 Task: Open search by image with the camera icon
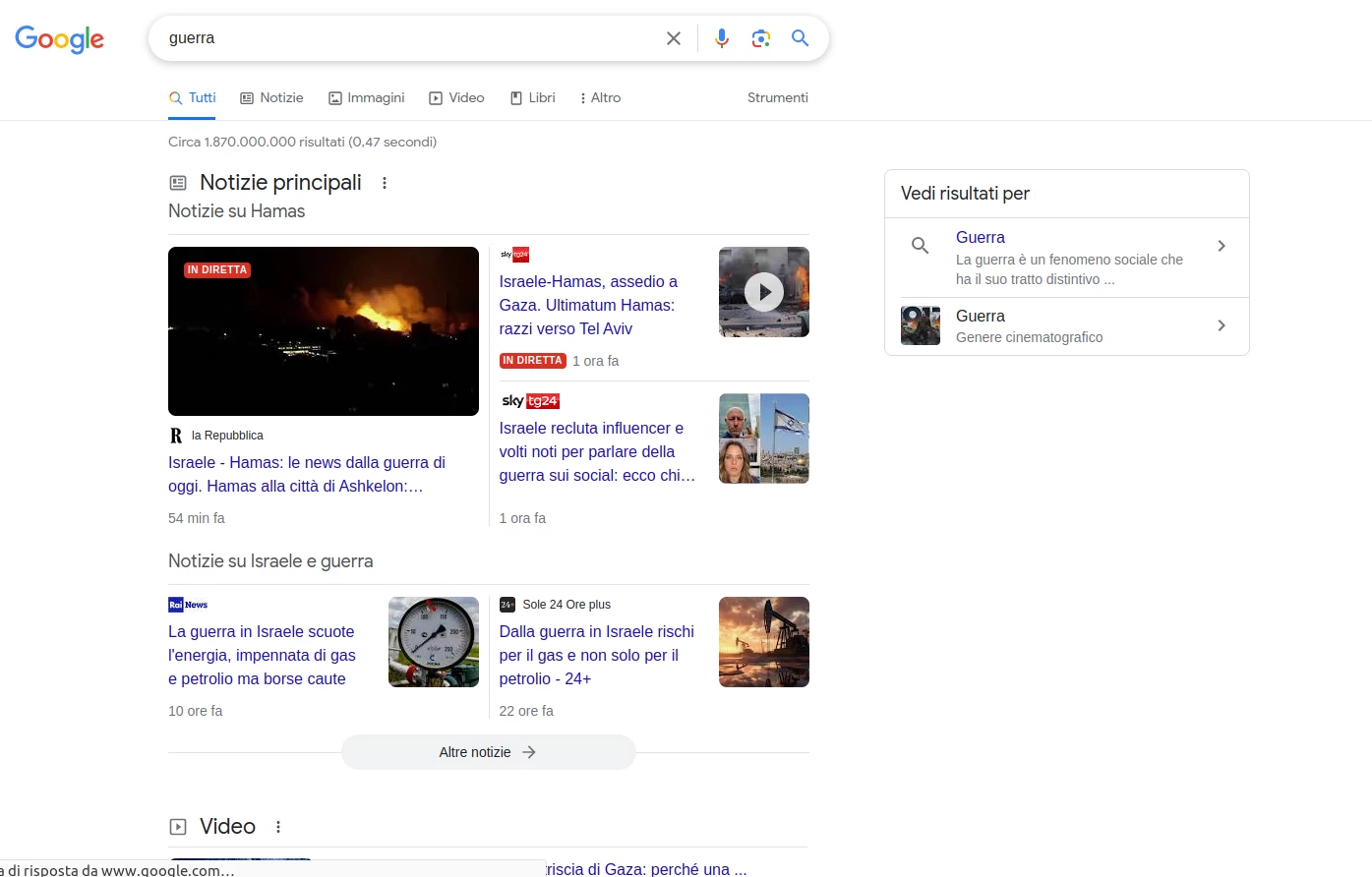click(x=760, y=38)
